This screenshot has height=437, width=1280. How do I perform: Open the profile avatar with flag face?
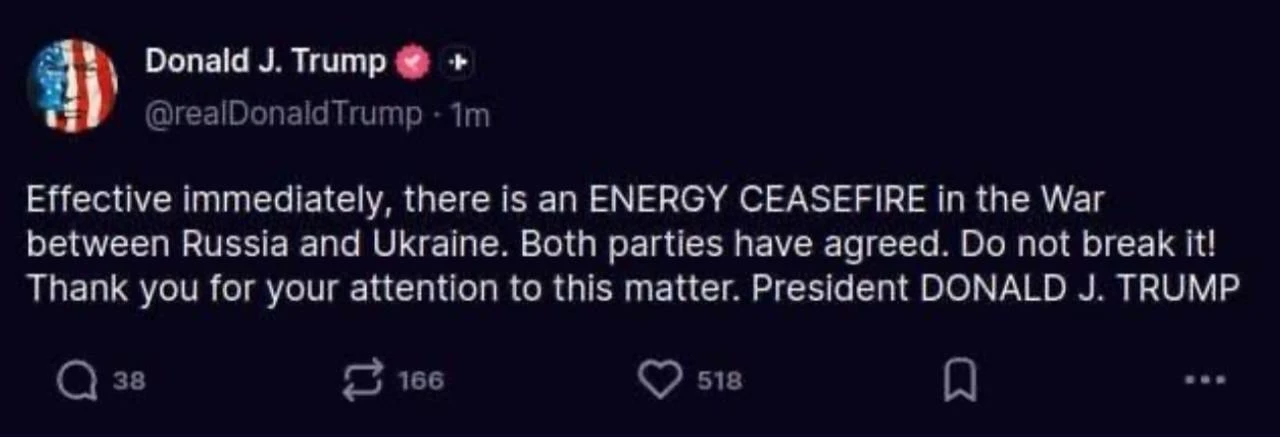pyautogui.click(x=74, y=85)
